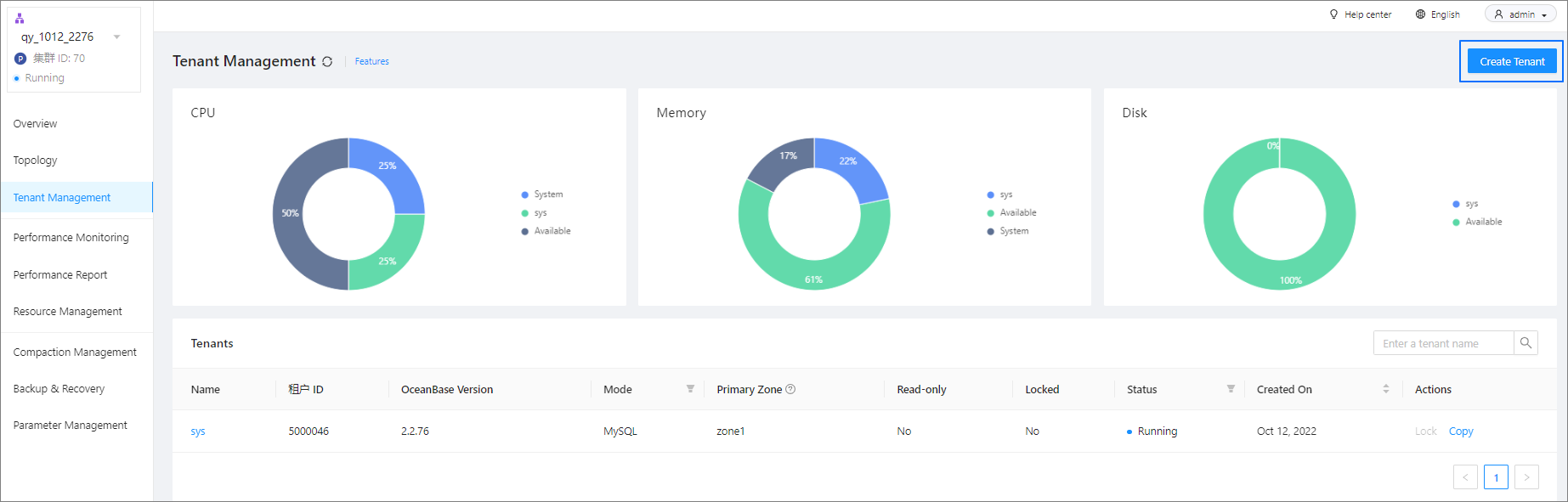This screenshot has height=502, width=1568.
Task: Open Performance Monitoring from the sidebar
Action: [x=71, y=238]
